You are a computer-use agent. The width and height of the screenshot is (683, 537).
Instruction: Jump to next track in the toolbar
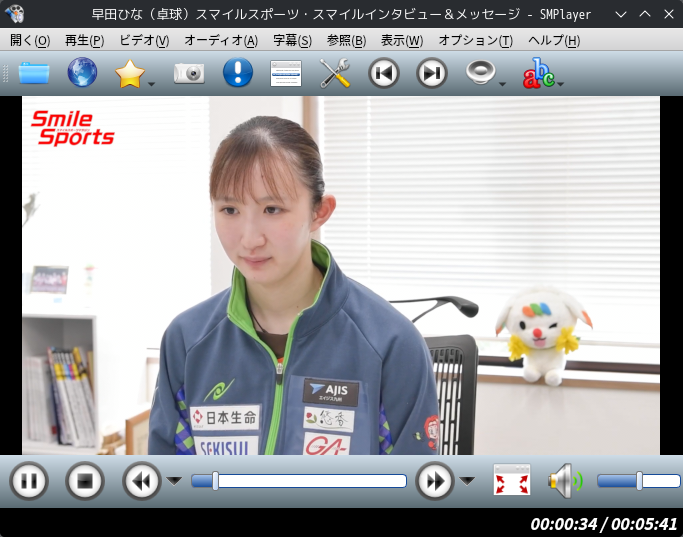point(432,73)
